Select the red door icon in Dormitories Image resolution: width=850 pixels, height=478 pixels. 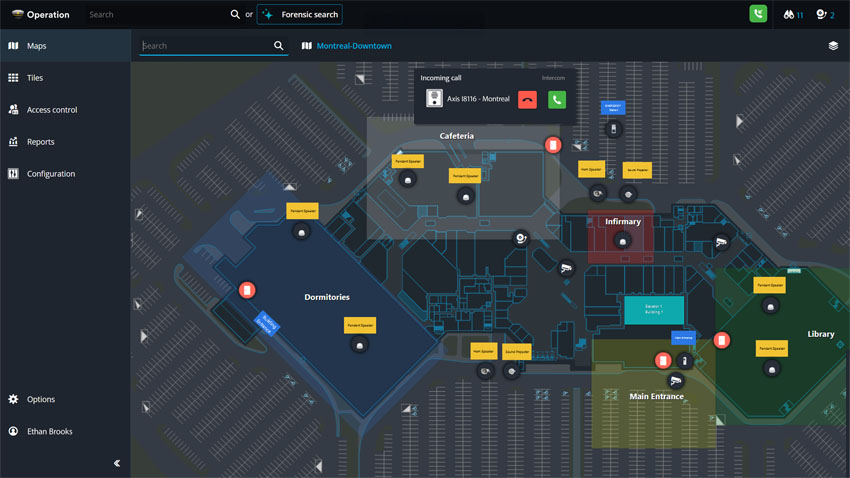[247, 290]
